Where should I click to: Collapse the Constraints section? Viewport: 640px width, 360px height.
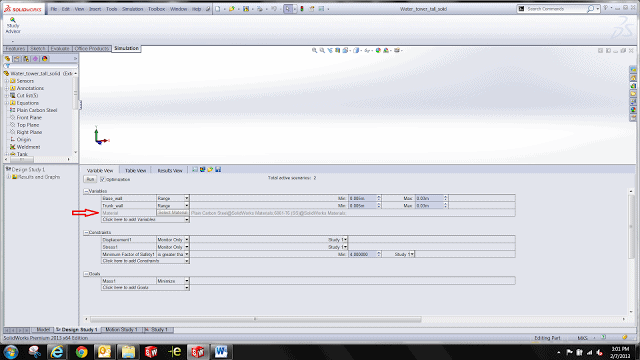[x=86, y=232]
